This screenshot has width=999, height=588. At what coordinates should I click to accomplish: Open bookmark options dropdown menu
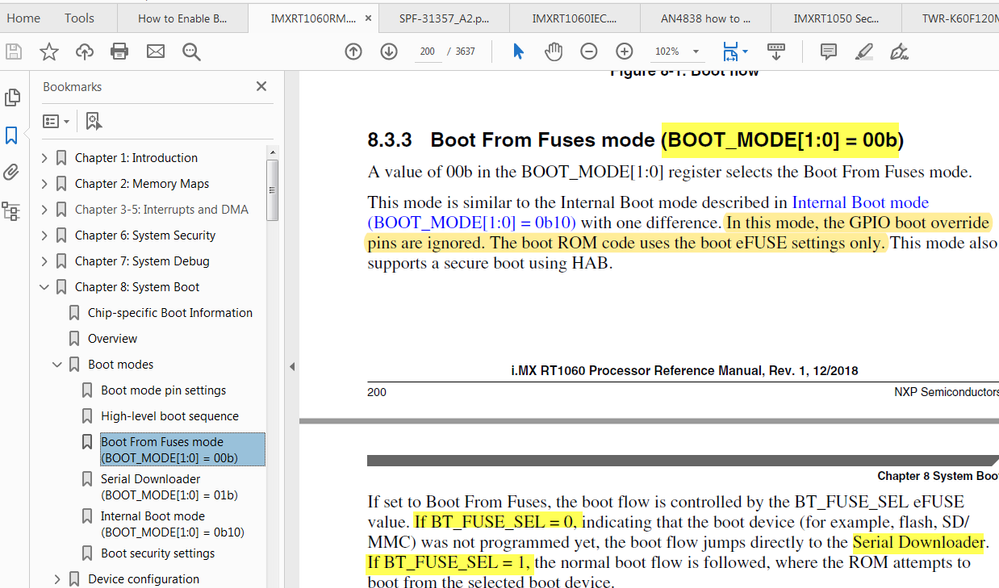coord(56,121)
